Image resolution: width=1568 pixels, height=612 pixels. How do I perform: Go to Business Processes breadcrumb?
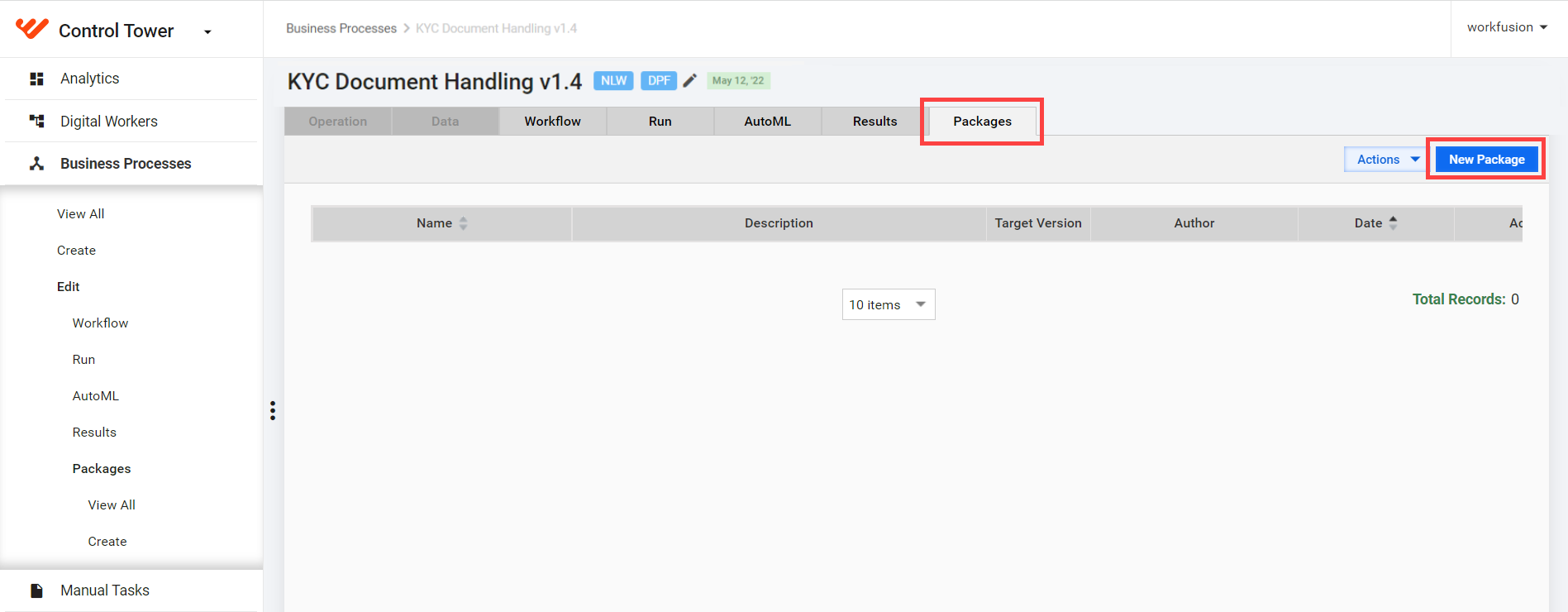[341, 28]
